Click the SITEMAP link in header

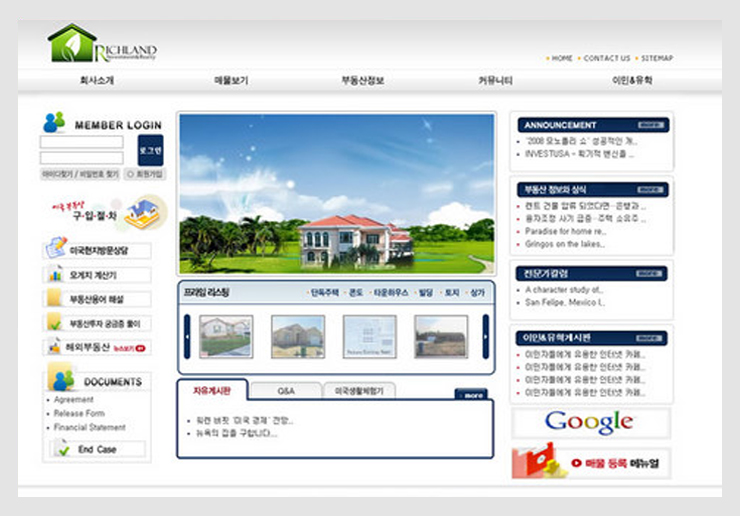[x=656, y=58]
